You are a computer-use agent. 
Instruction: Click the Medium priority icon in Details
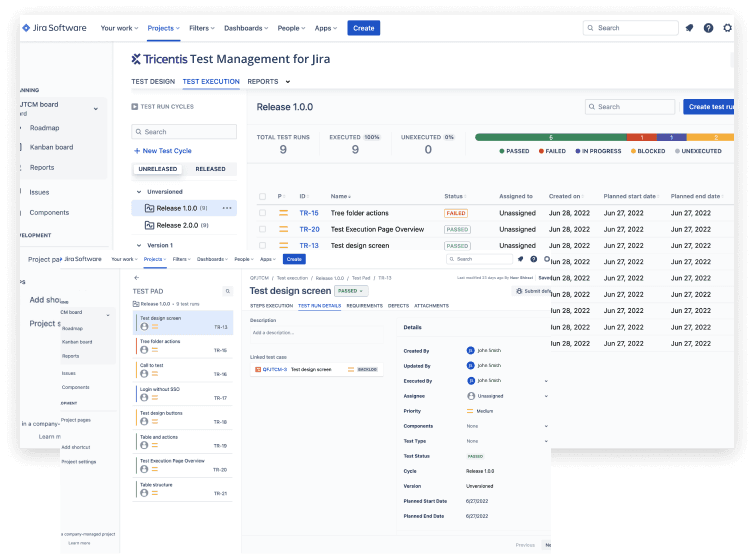click(x=470, y=411)
